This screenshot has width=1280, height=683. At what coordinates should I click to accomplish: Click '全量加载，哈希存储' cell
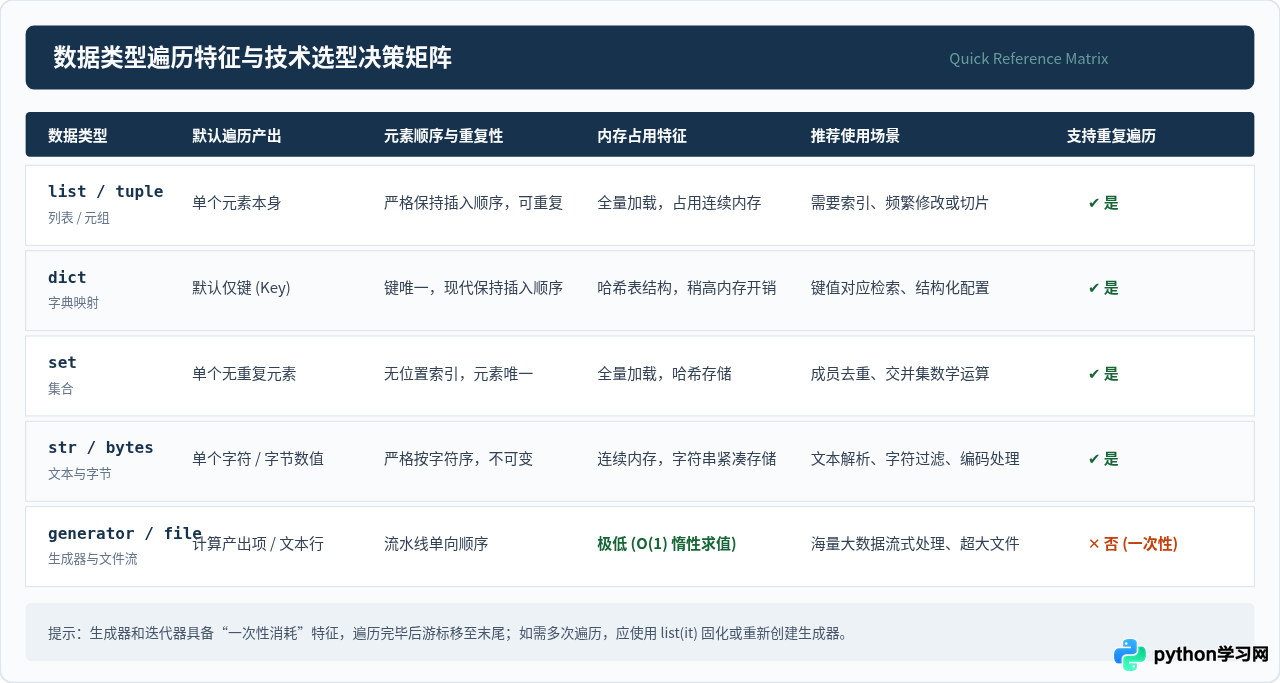tap(664, 374)
